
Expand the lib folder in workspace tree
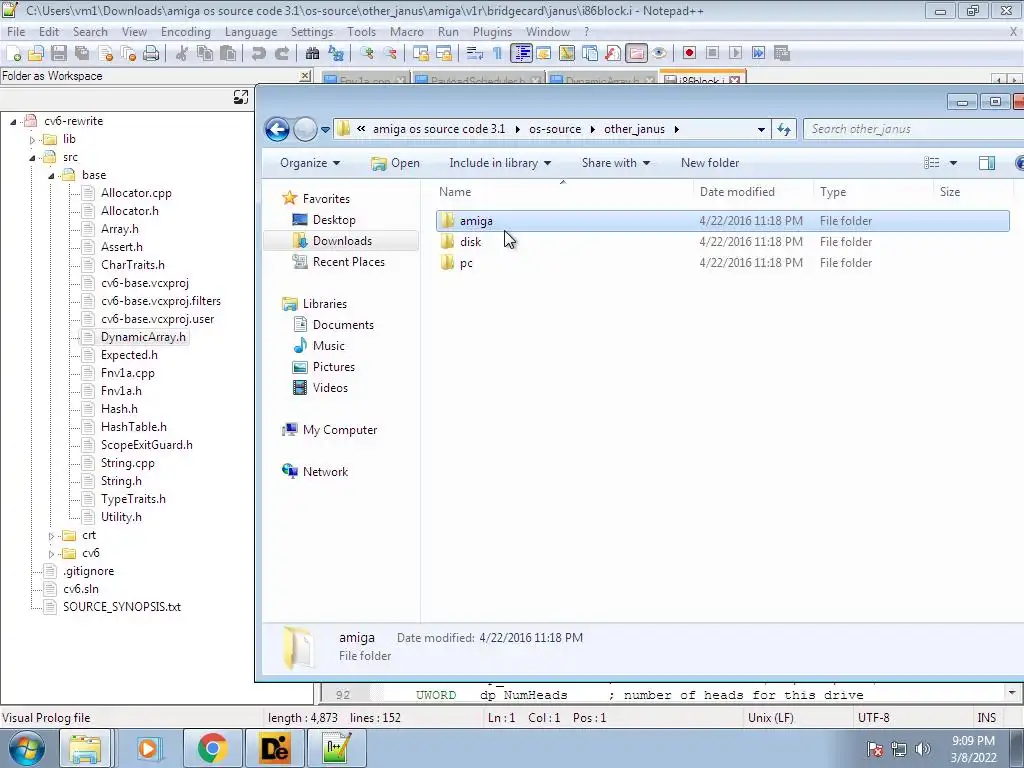[x=32, y=140]
